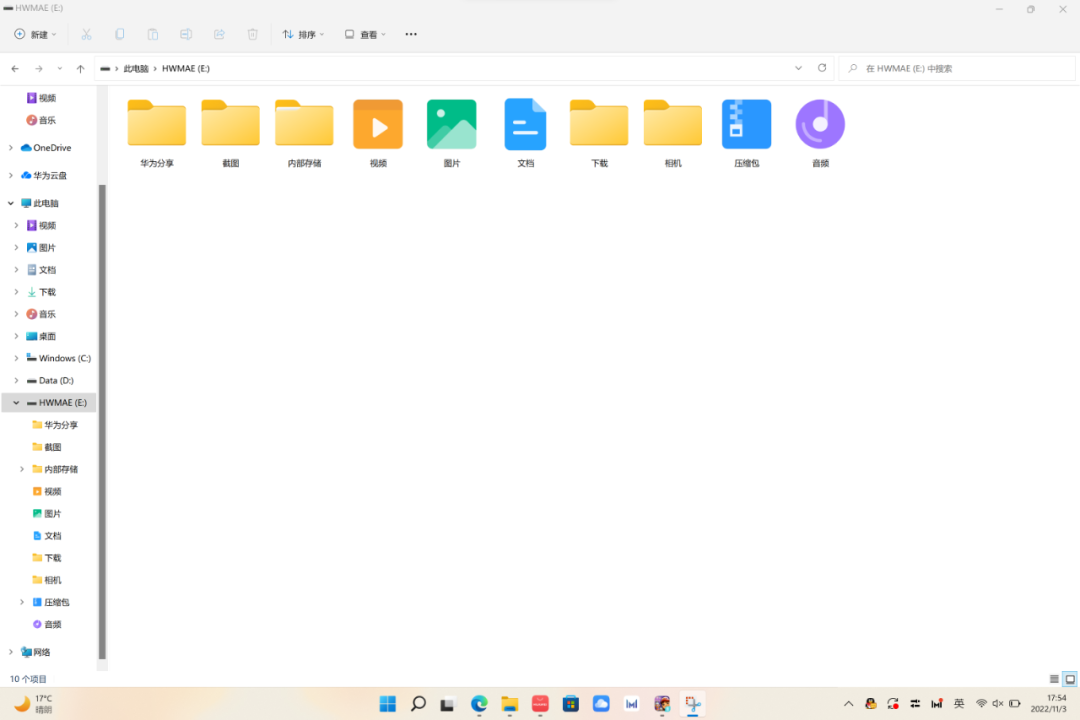Open the 文档 documents folder icon

click(x=525, y=125)
